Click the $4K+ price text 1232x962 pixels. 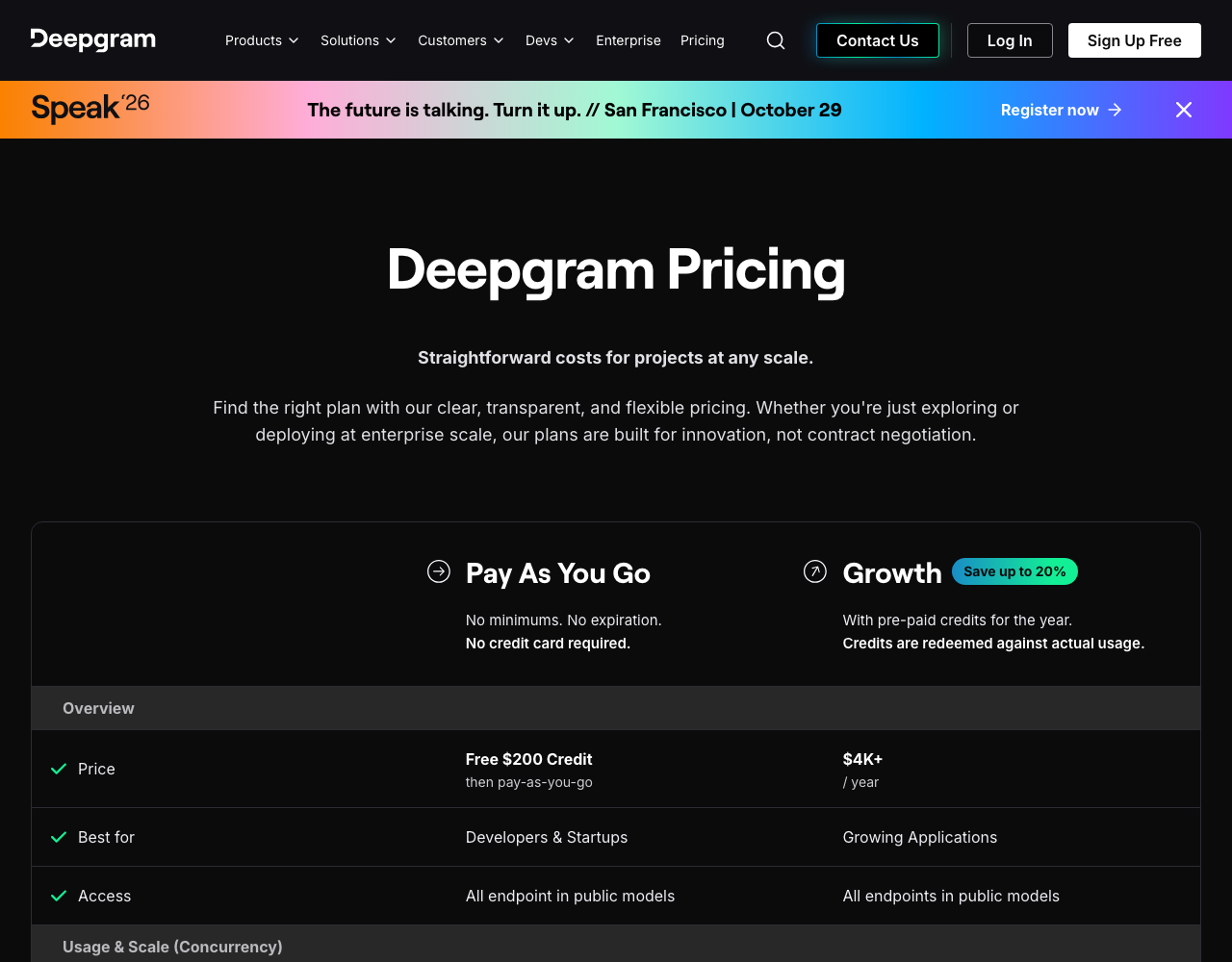862,759
